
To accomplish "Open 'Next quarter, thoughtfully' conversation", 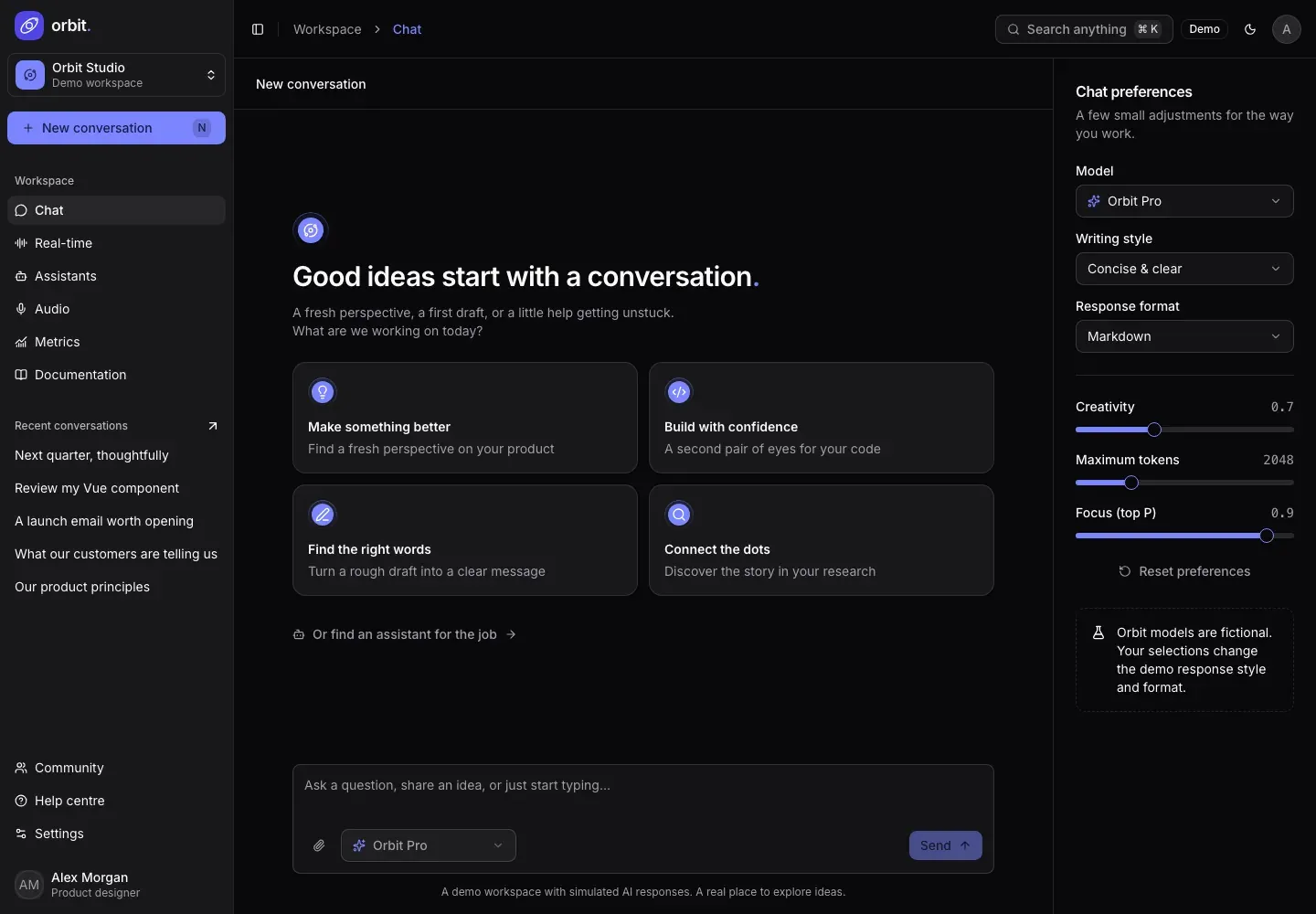I will (116, 455).
